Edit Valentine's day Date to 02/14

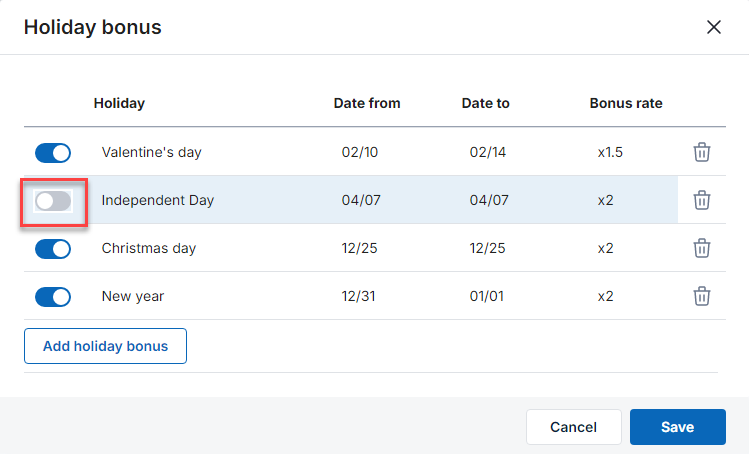click(488, 152)
